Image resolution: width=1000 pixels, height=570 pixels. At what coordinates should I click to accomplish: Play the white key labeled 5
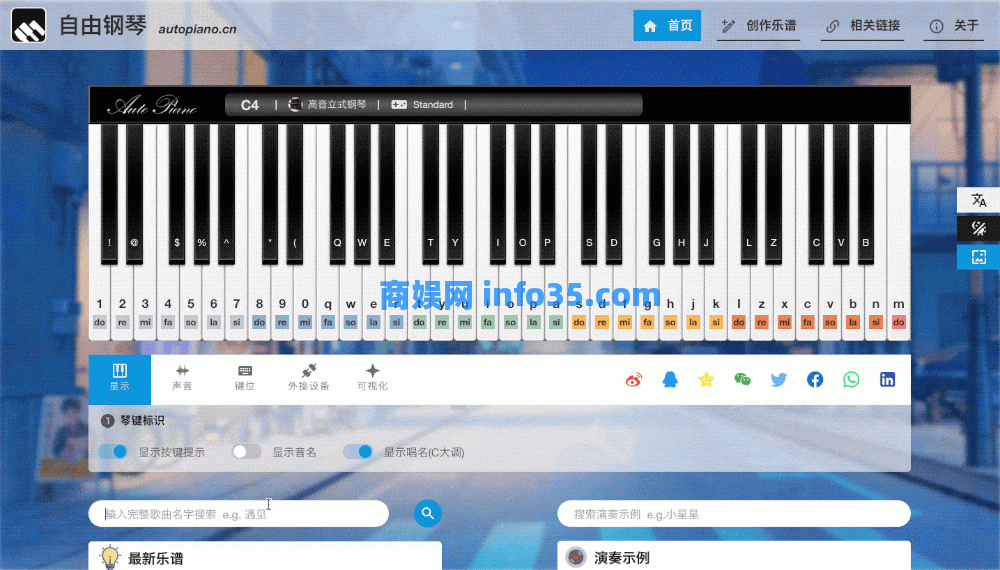pyautogui.click(x=191, y=303)
